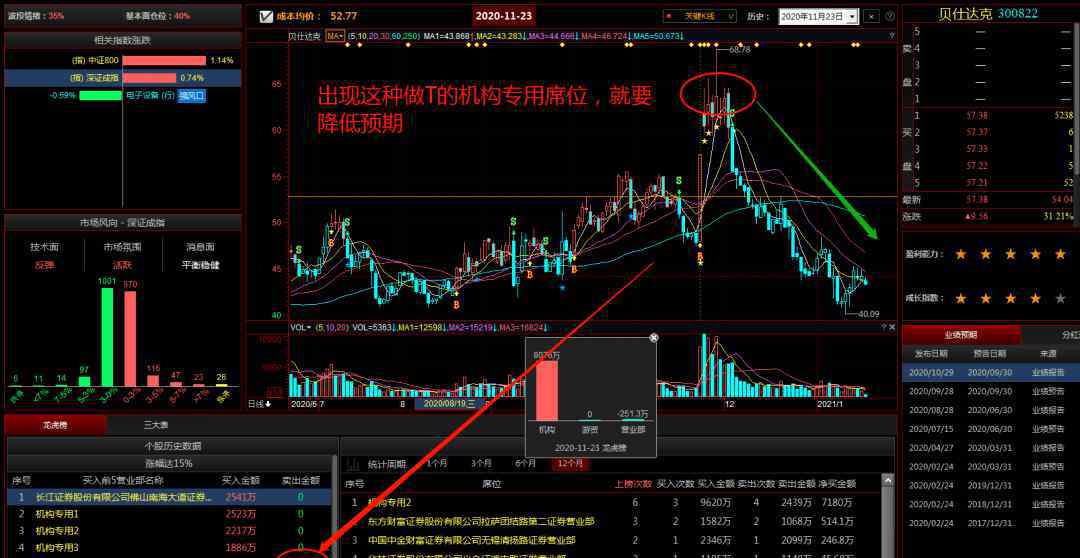Select the 3个月 statistics period
This screenshot has height=558, width=1080.
(481, 464)
